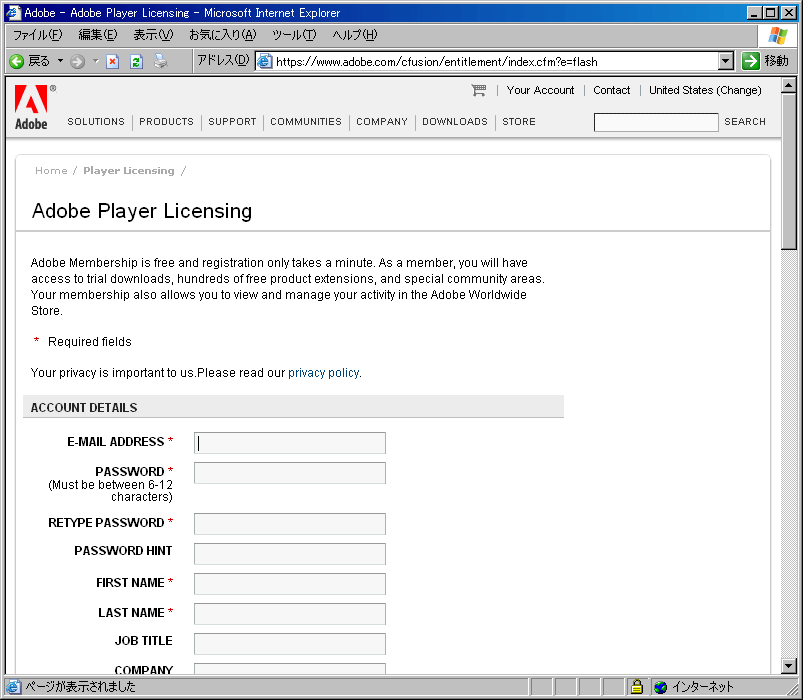The width and height of the screenshot is (803, 700).
Task: Click the Player Licensing breadcrumb
Action: [129, 171]
